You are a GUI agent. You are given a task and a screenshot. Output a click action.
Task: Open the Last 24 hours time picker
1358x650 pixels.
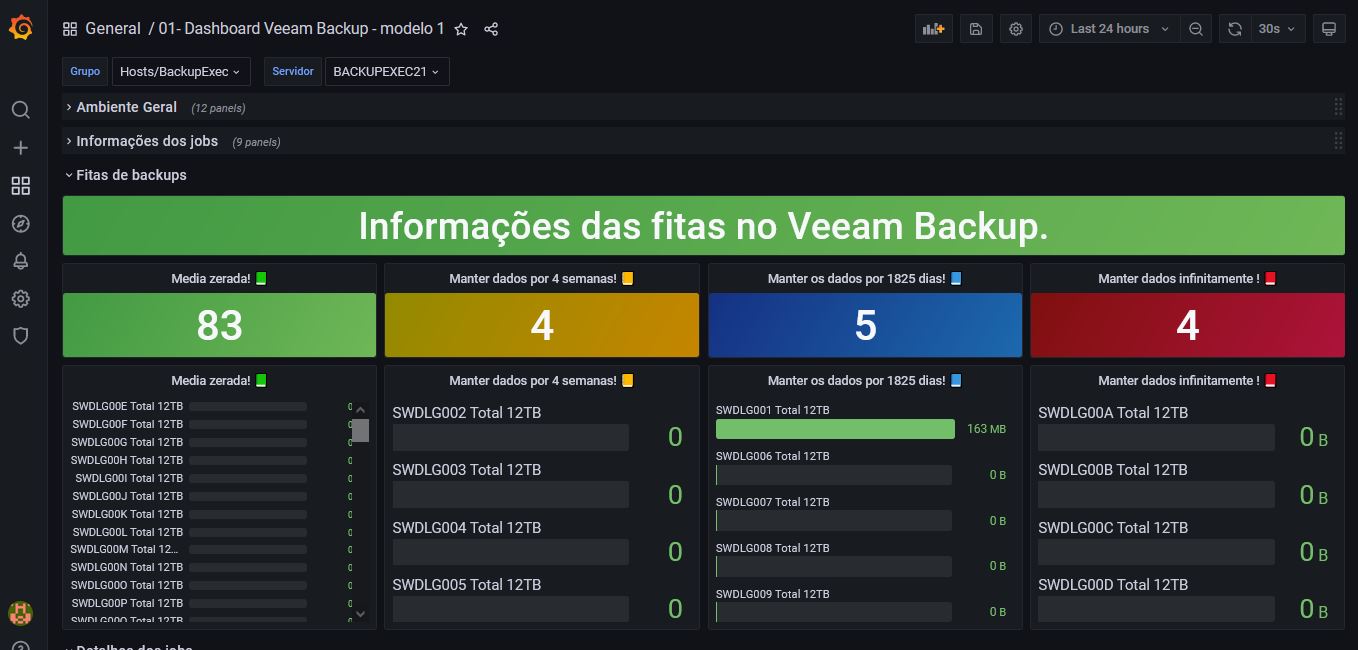click(1109, 29)
